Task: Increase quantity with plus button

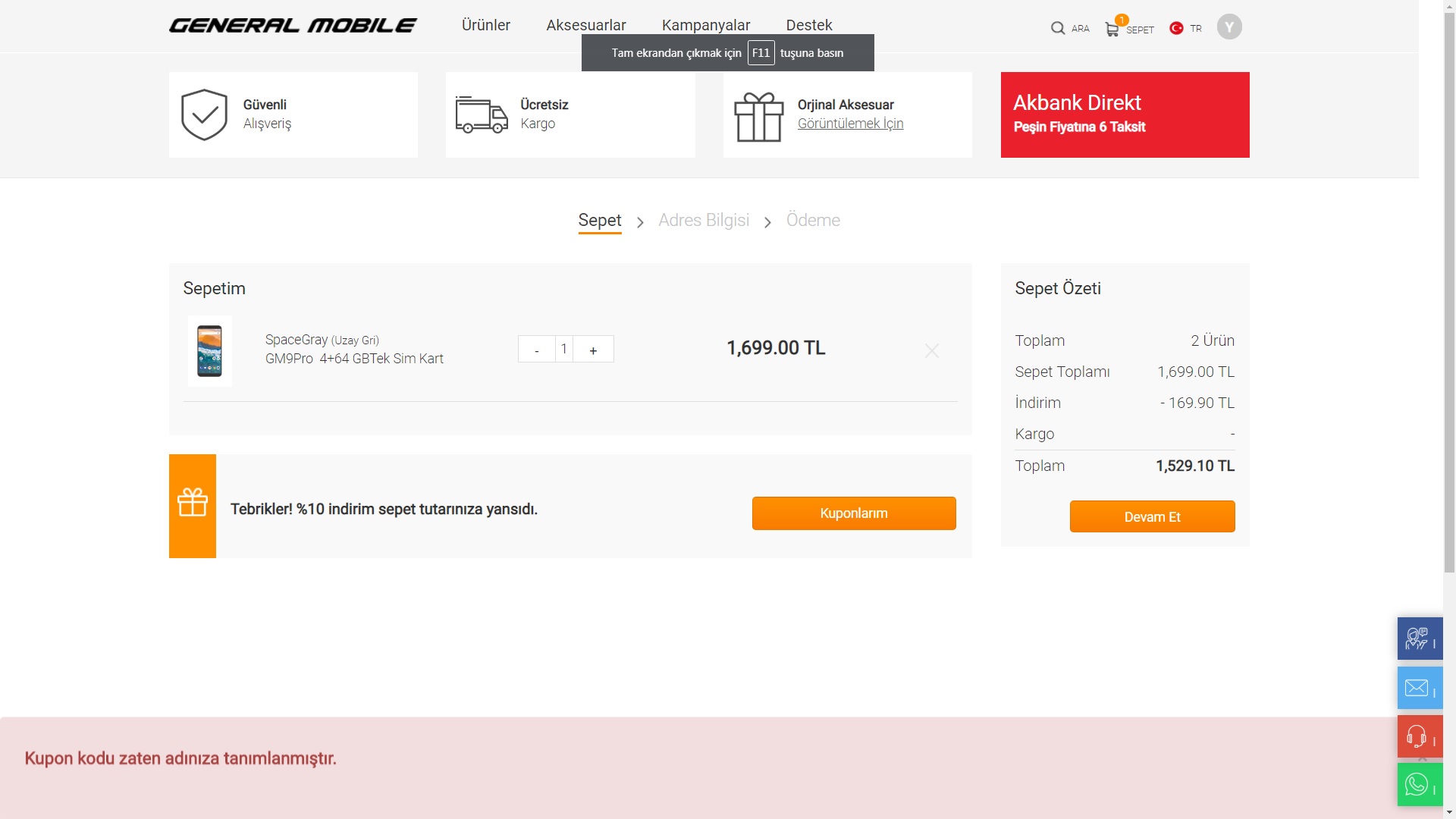Action: pyautogui.click(x=593, y=350)
